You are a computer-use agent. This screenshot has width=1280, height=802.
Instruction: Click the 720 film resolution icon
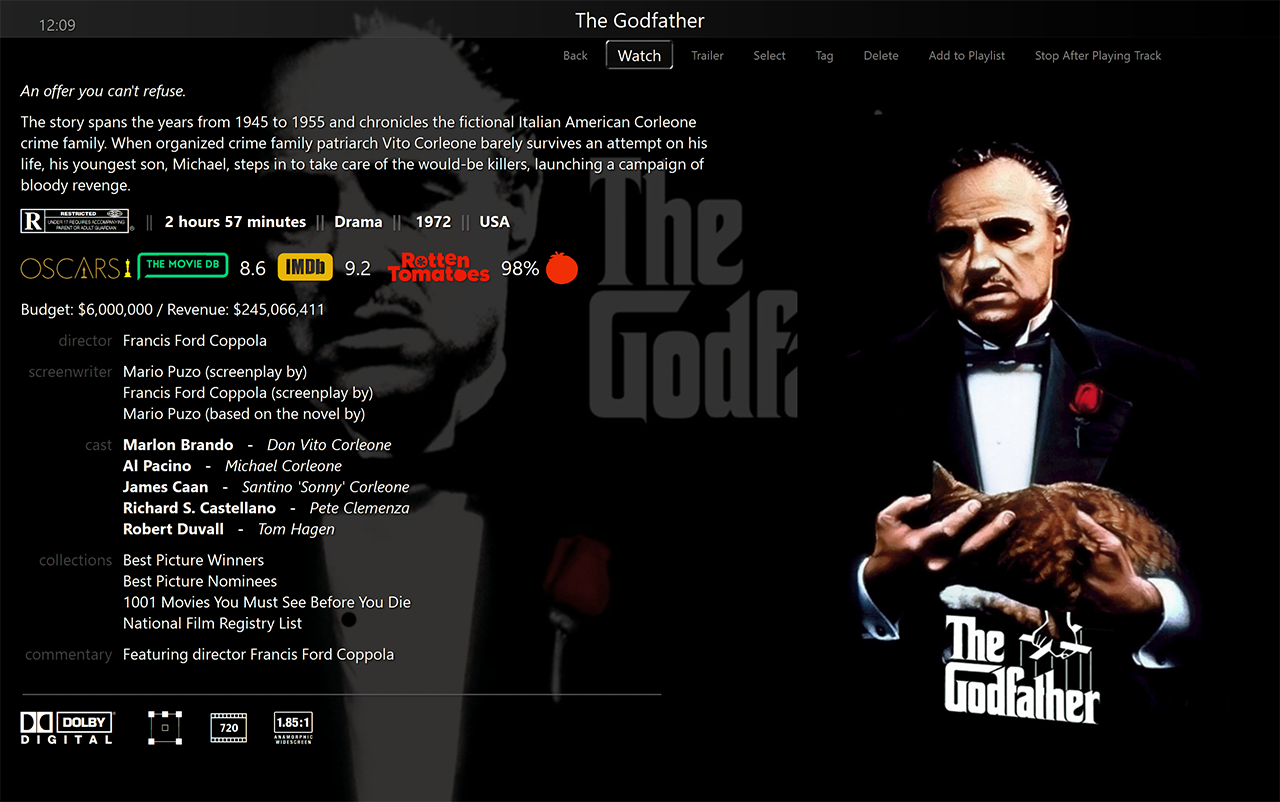[229, 728]
